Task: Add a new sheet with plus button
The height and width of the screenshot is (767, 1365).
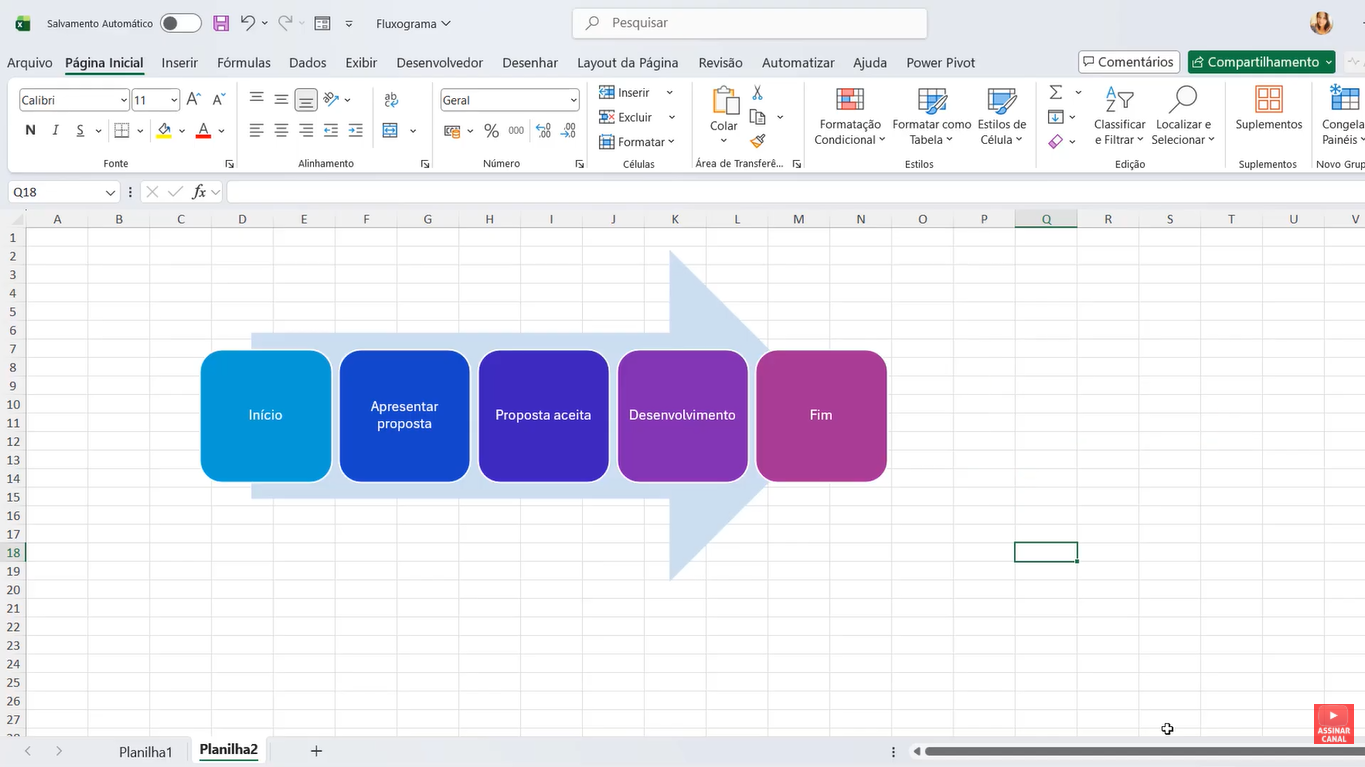Action: tap(316, 751)
